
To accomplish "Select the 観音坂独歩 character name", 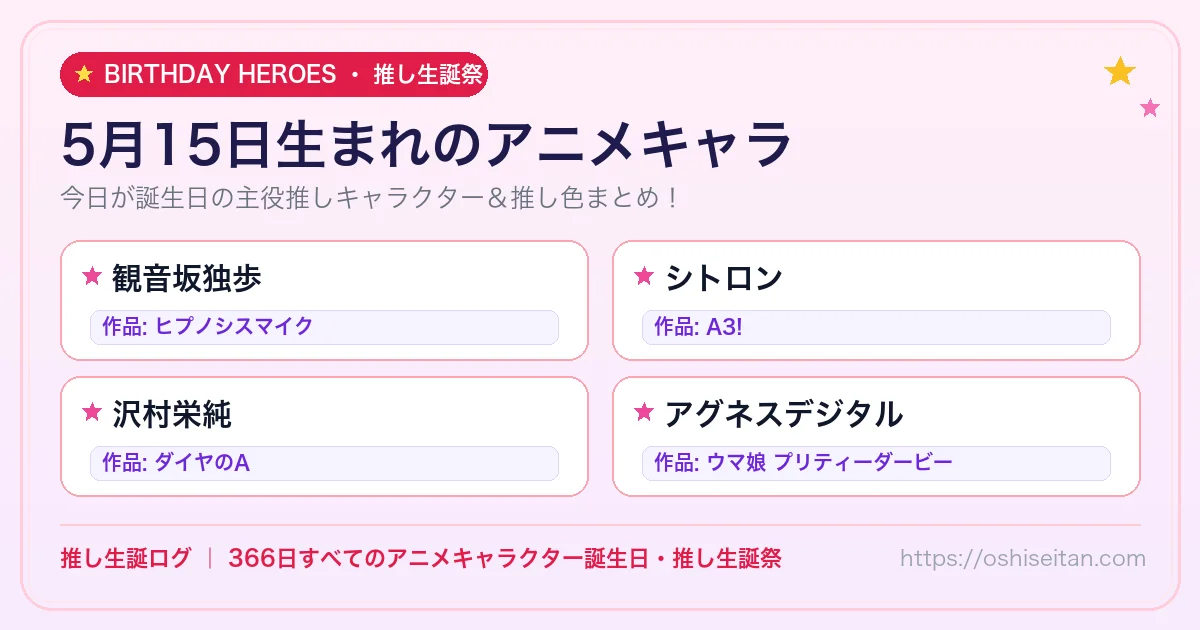I will [x=187, y=278].
